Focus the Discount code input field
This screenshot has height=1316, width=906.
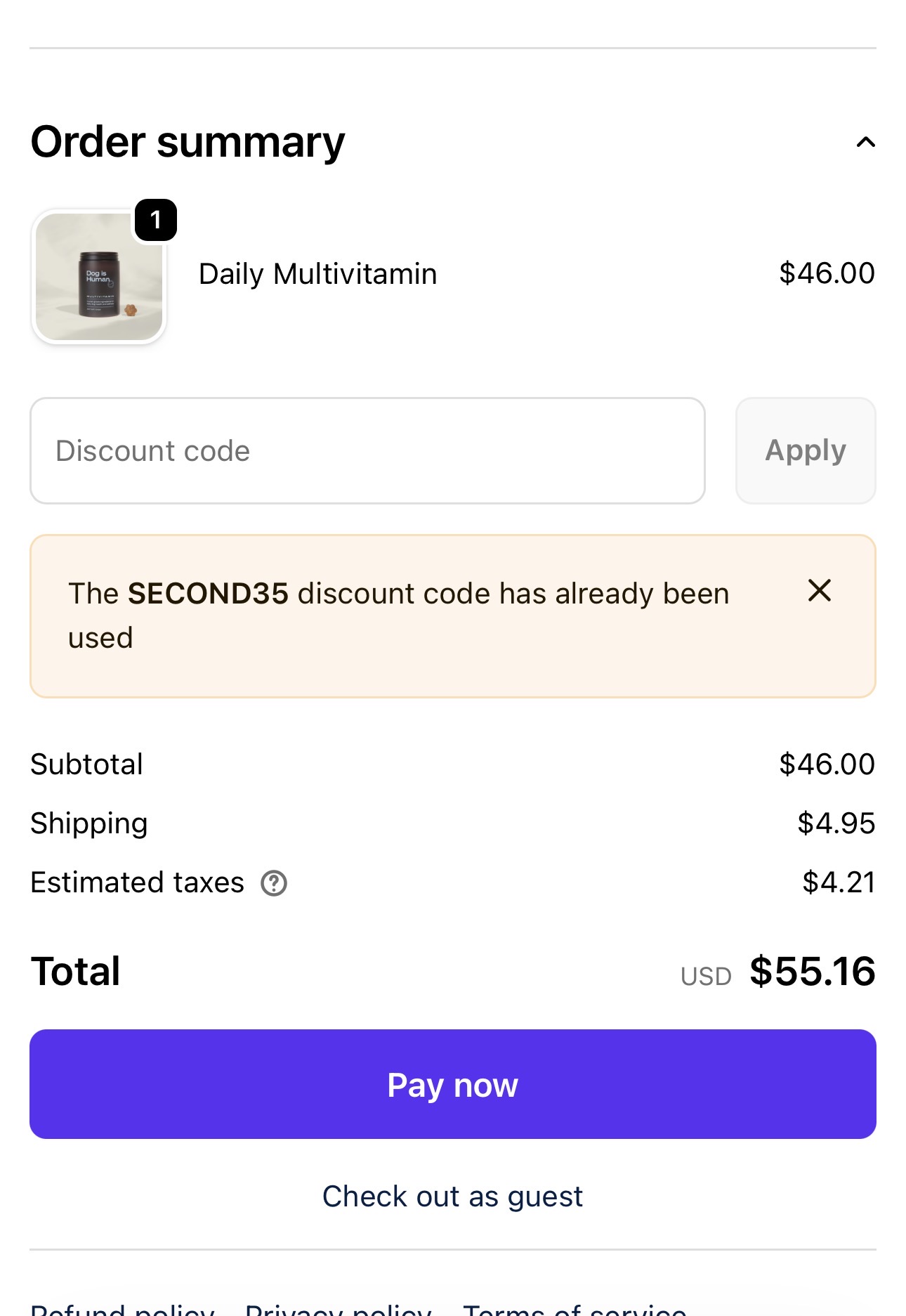(x=367, y=450)
